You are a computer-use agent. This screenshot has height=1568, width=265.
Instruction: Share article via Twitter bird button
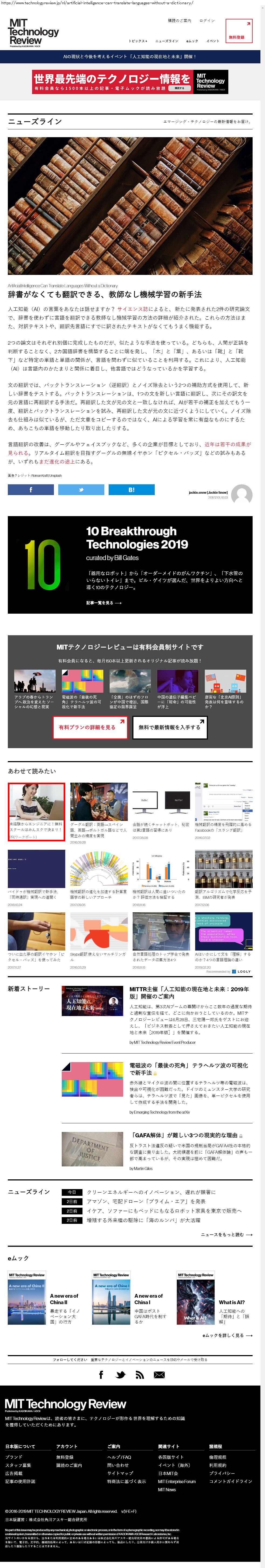coord(81,489)
